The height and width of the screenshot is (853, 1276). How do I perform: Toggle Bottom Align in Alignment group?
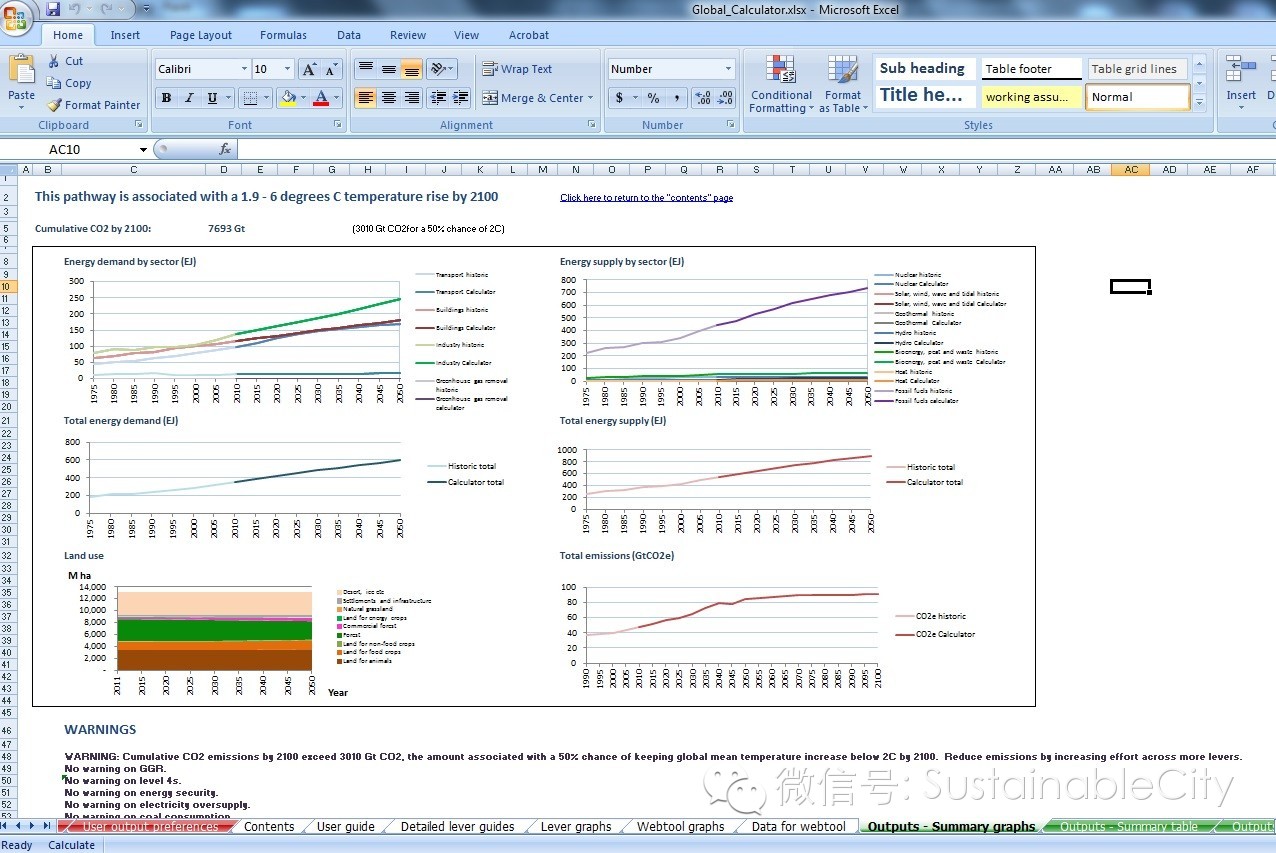411,69
